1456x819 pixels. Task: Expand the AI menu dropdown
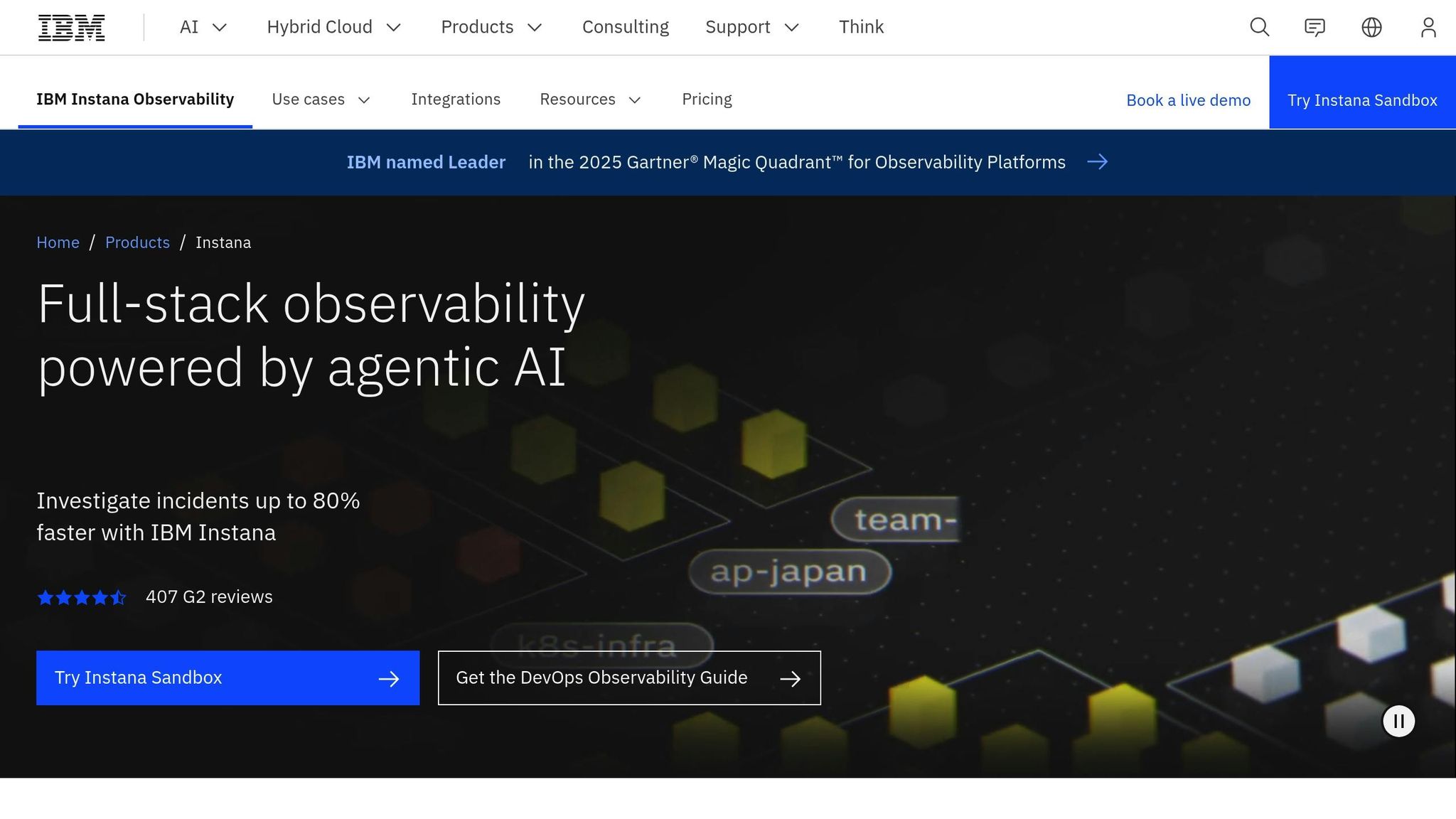click(203, 28)
